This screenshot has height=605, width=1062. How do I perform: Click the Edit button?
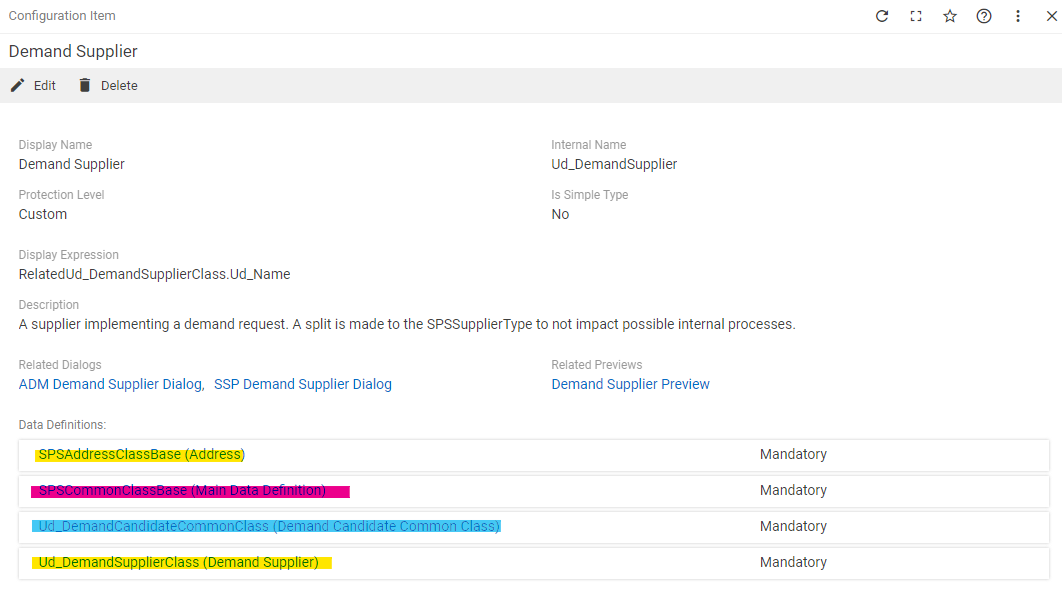tap(33, 85)
